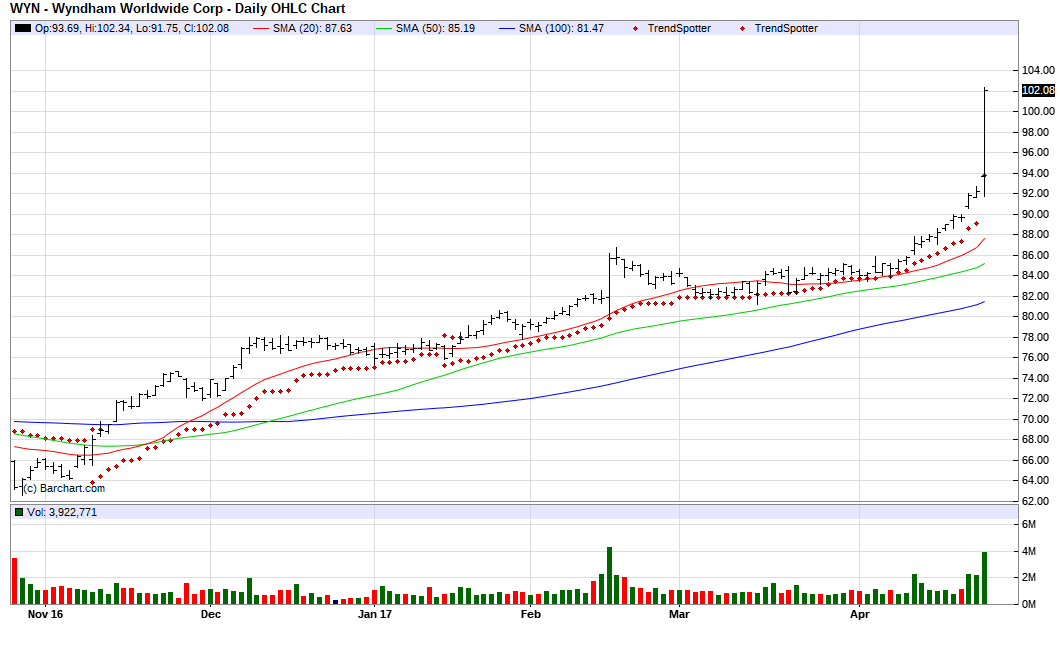Click the 74.00 price axis label
Viewport: 1060px width, 645px height.
click(x=1038, y=378)
